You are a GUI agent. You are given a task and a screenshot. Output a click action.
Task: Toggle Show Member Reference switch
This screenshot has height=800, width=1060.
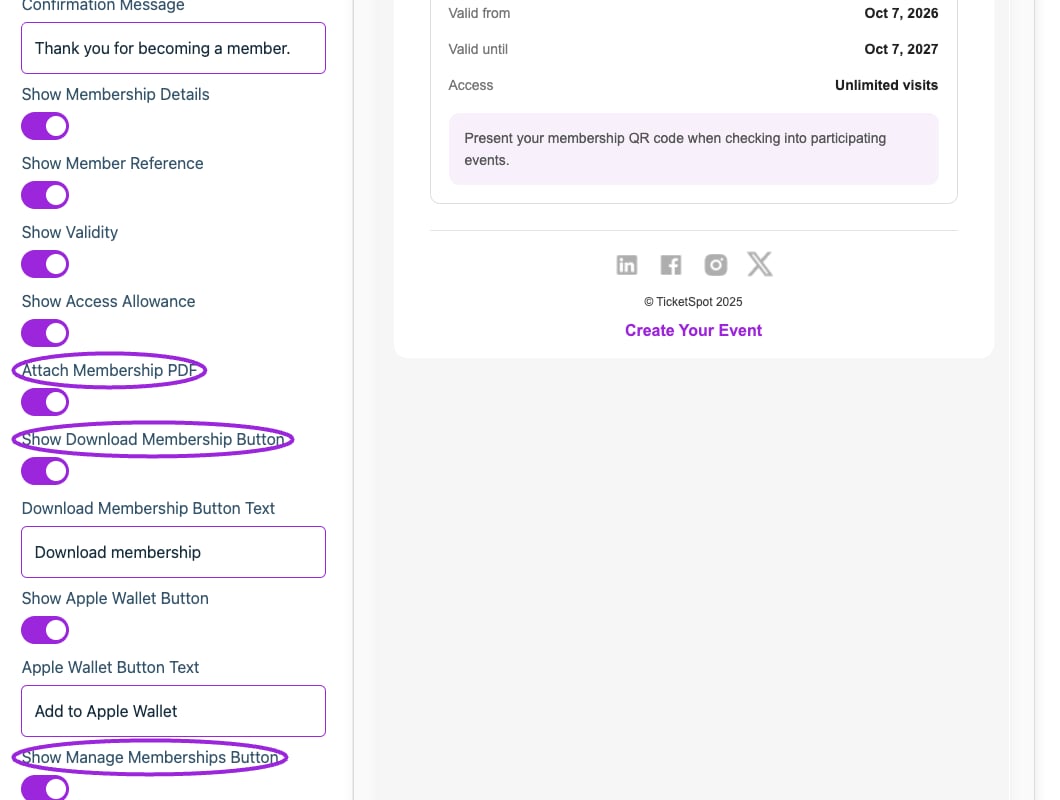tap(45, 195)
